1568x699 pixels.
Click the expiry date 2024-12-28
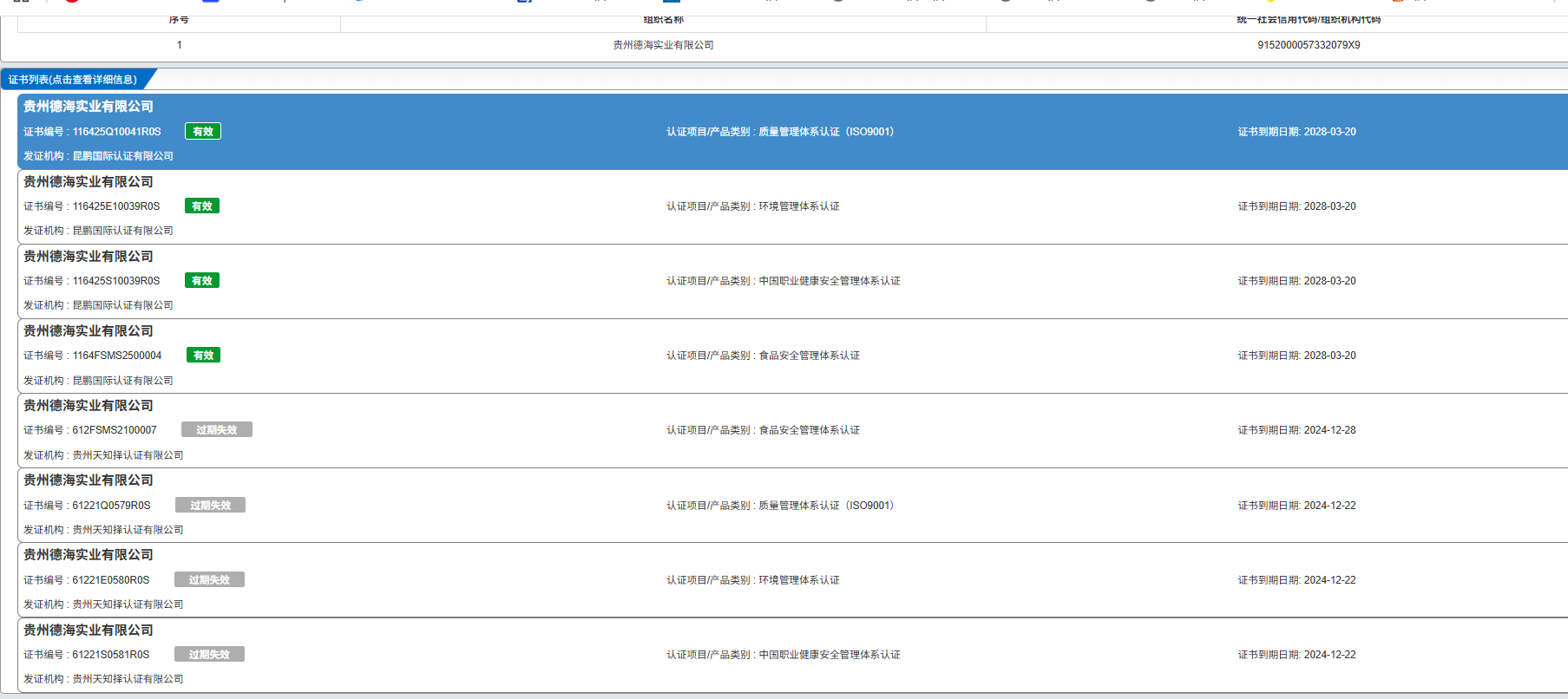point(1329,430)
